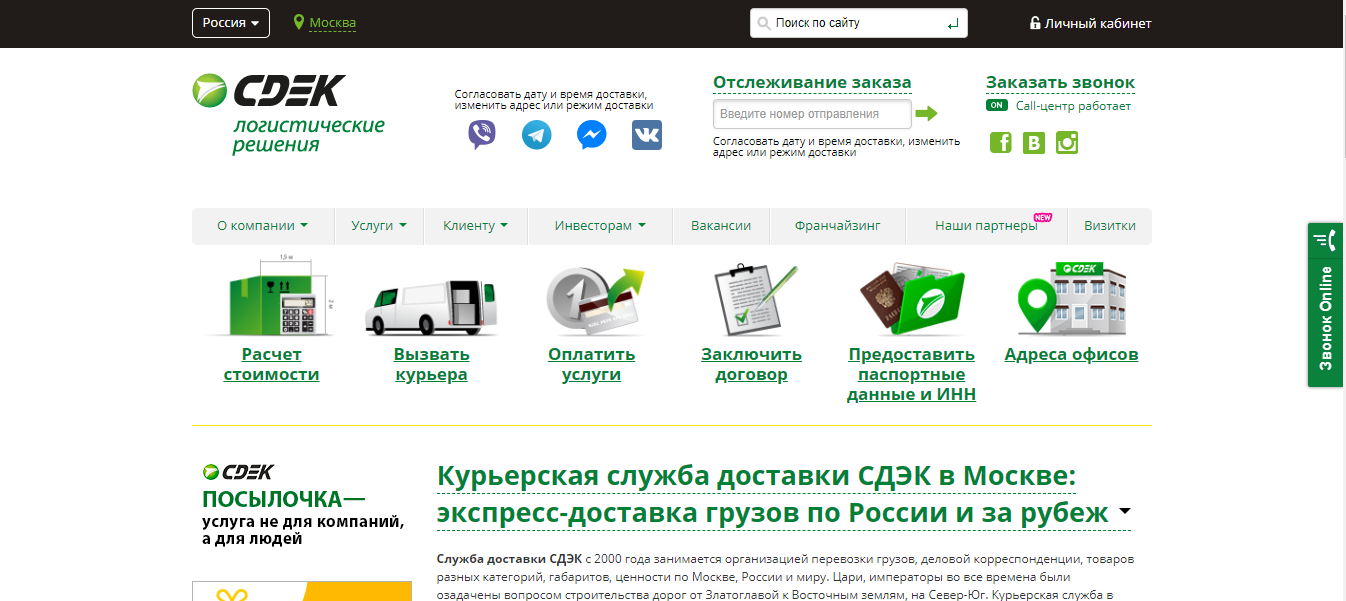Open VK messenger icon
Image resolution: width=1346 pixels, height=601 pixels.
tap(647, 135)
